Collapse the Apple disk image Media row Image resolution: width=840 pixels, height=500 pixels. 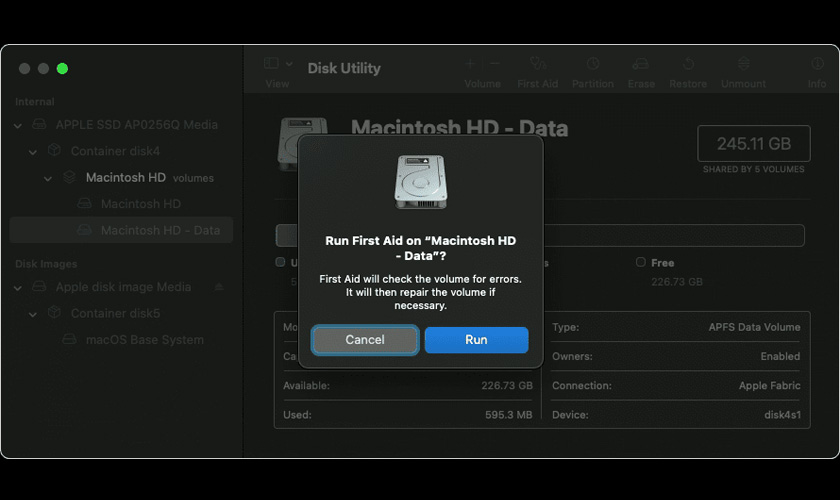pyautogui.click(x=18, y=288)
